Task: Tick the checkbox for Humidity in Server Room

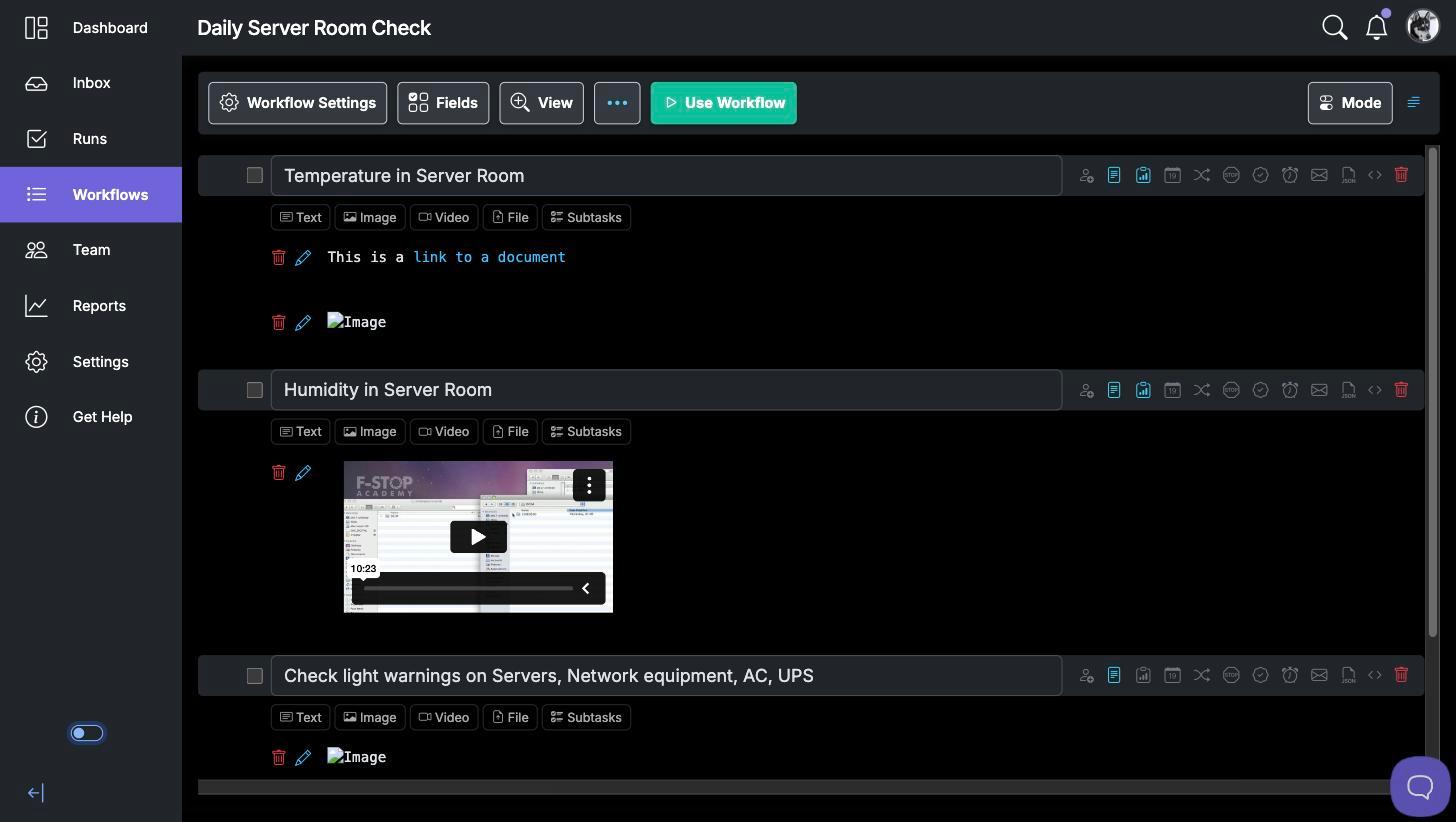Action: coord(255,390)
